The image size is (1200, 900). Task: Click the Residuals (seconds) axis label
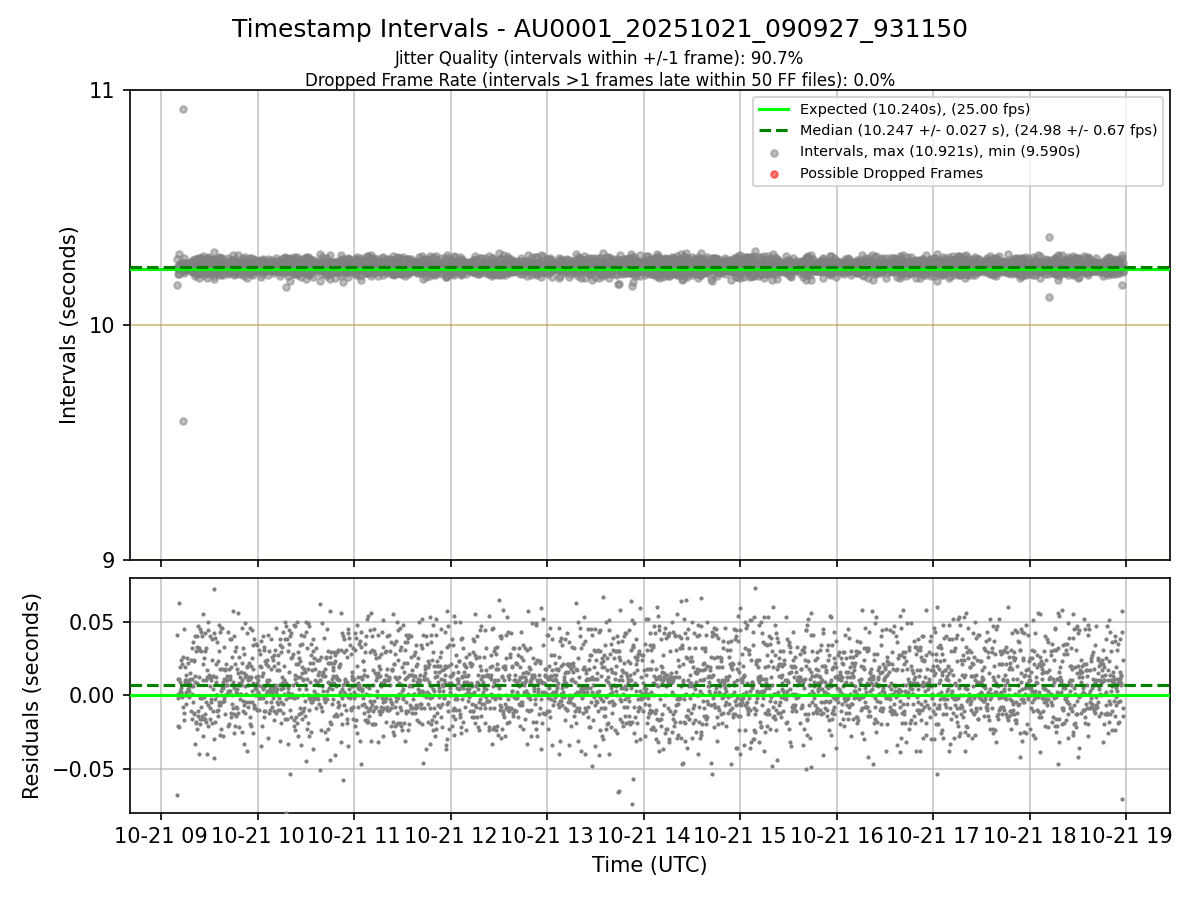coord(32,696)
